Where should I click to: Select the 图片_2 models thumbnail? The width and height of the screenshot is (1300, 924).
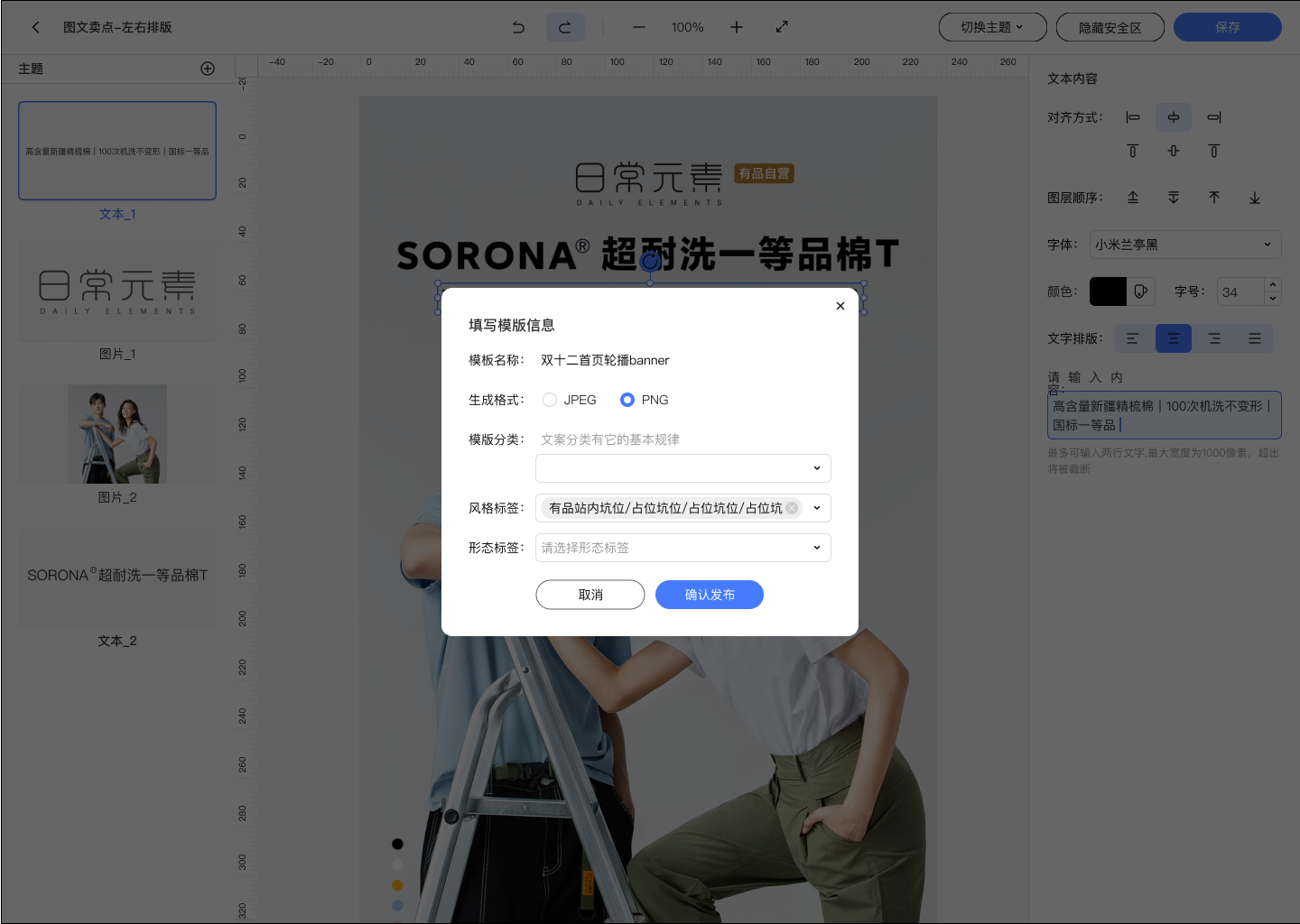point(117,434)
